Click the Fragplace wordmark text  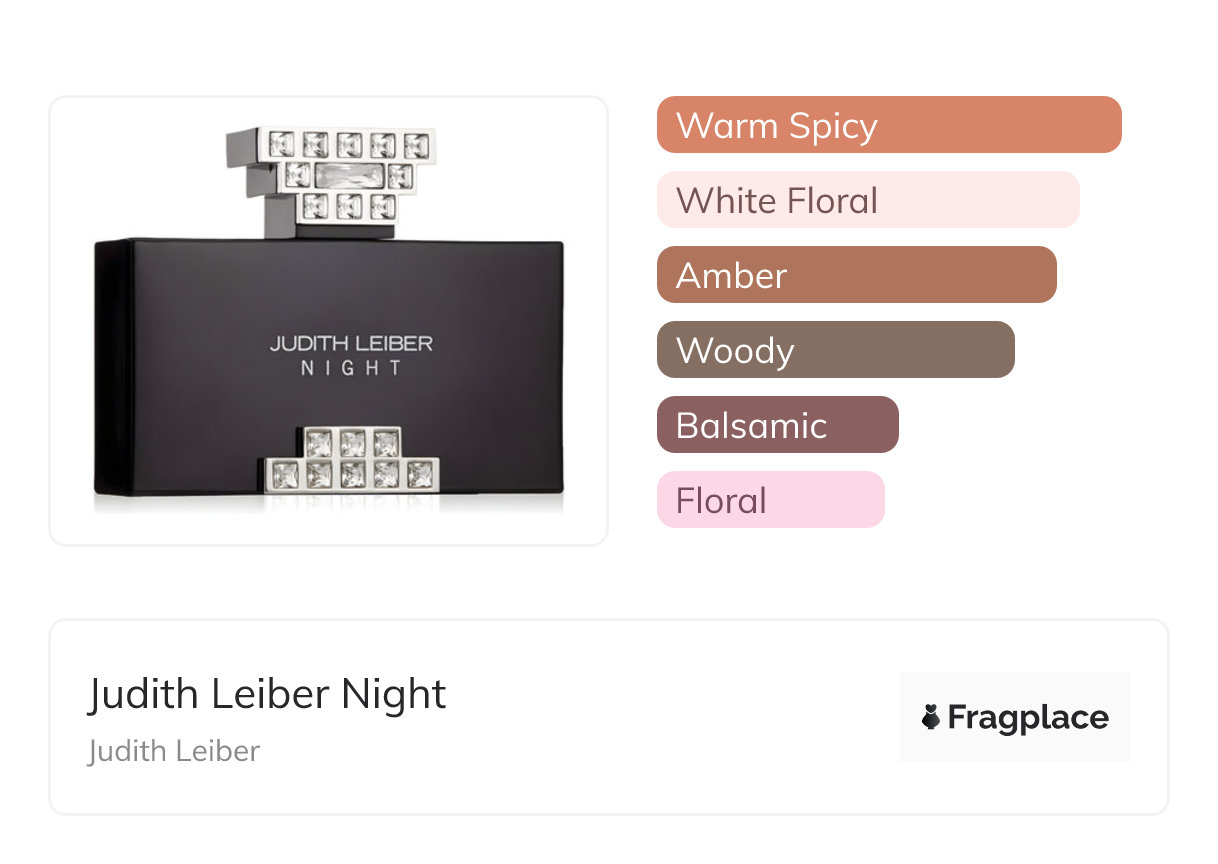pyautogui.click(x=1027, y=717)
